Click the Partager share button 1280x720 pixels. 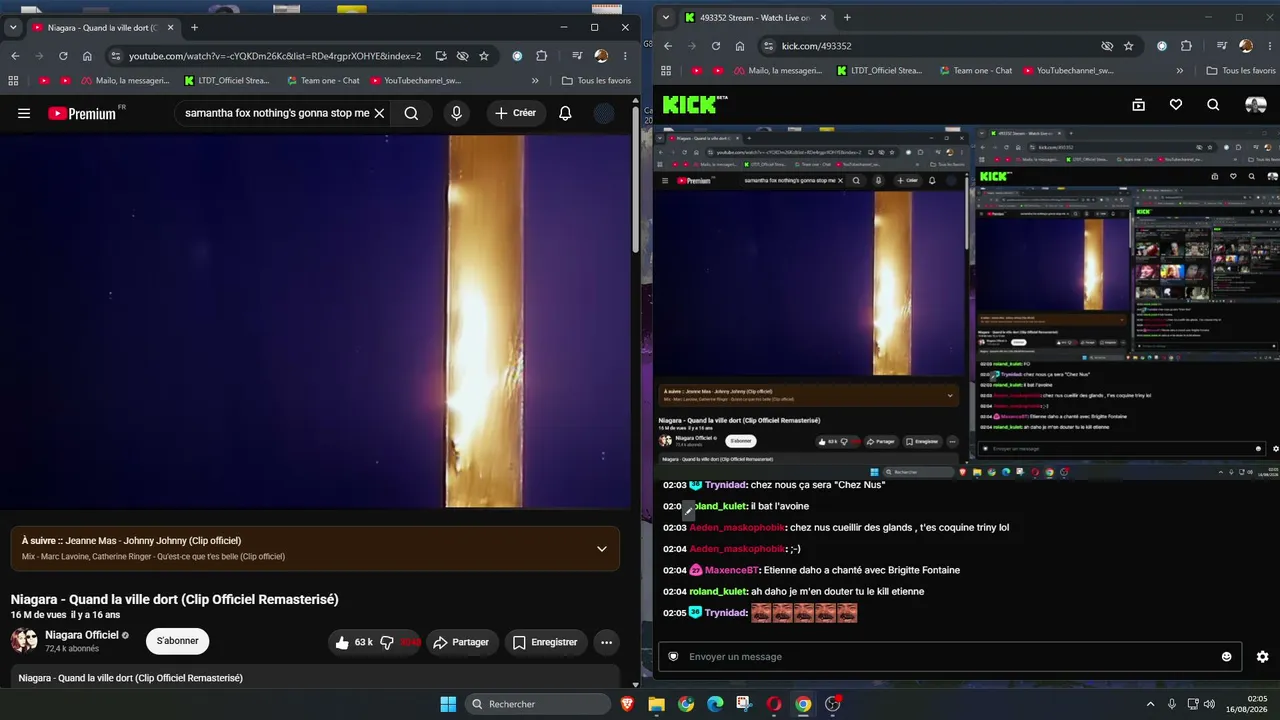[x=461, y=642]
